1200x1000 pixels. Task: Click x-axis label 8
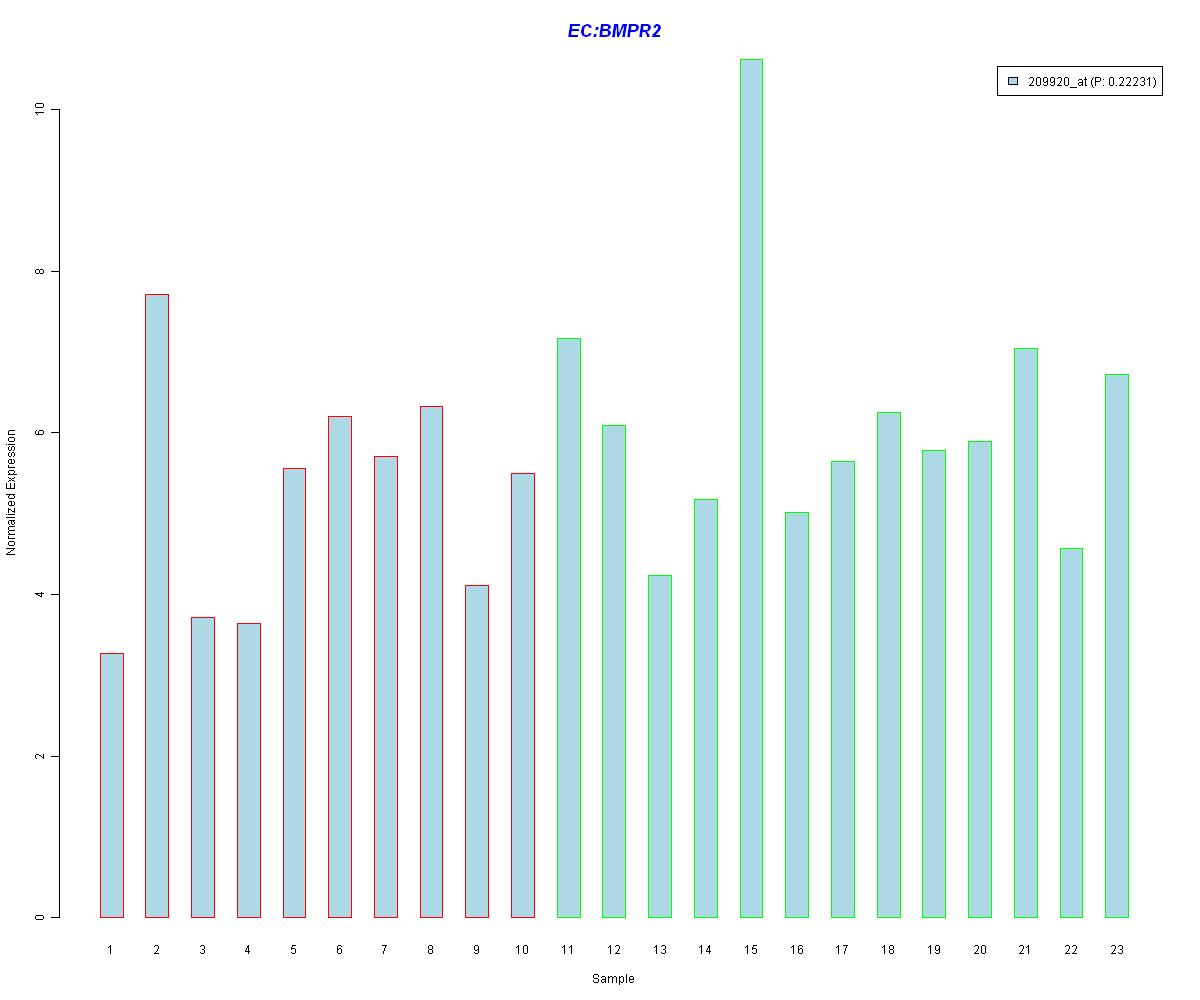(431, 949)
